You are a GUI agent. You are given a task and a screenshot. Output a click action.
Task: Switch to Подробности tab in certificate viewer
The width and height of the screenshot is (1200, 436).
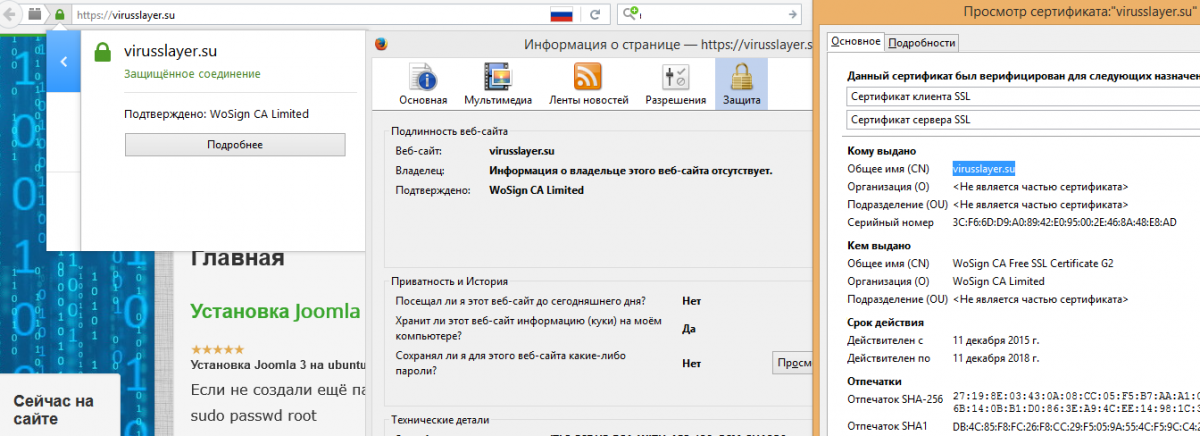(922, 42)
